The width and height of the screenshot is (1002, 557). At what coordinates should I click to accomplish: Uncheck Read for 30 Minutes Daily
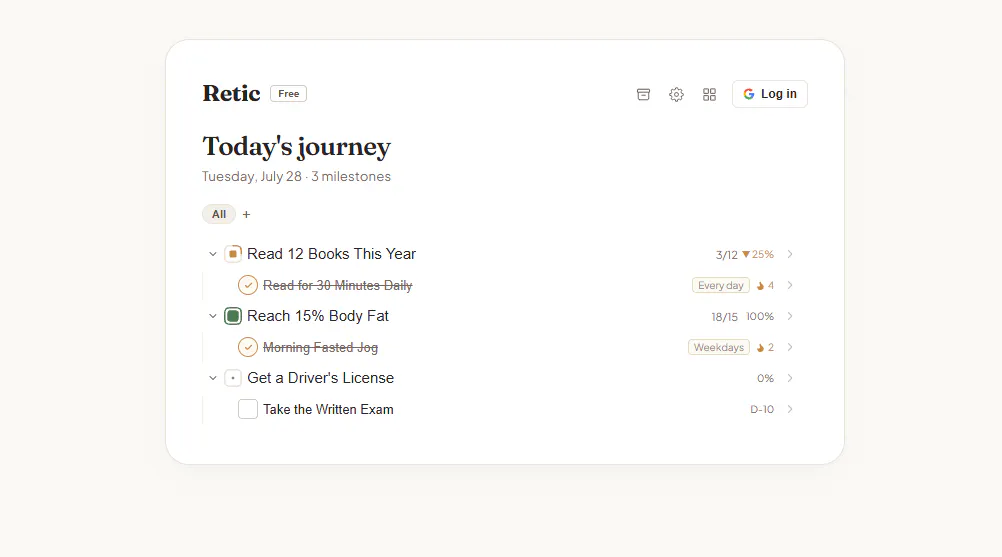(248, 285)
